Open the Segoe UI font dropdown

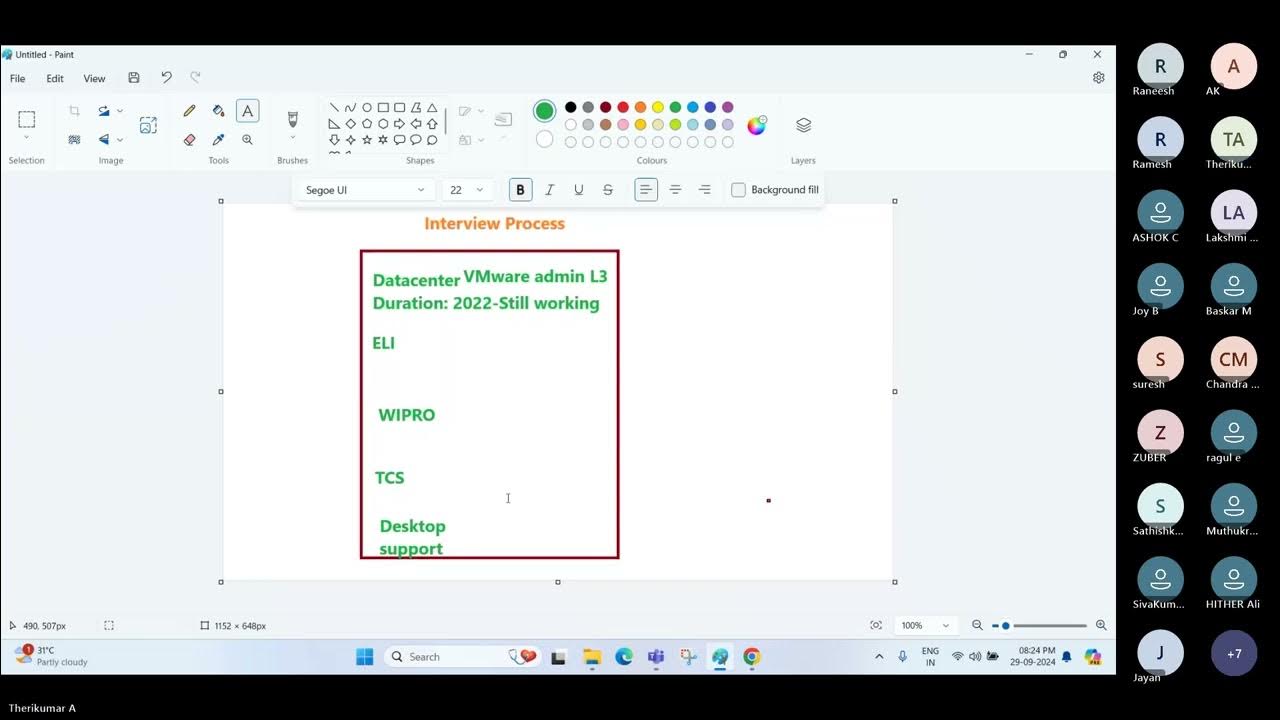coord(365,190)
